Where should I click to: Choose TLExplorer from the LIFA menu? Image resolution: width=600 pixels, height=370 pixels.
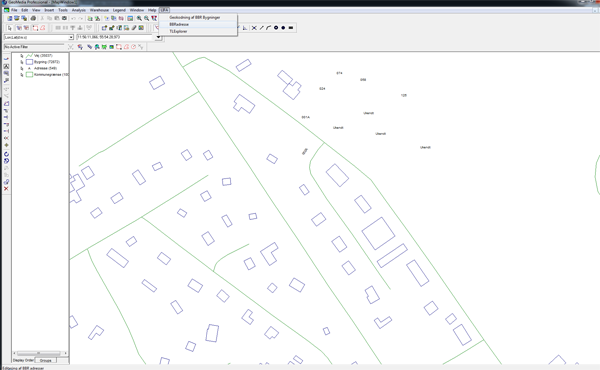178,31
